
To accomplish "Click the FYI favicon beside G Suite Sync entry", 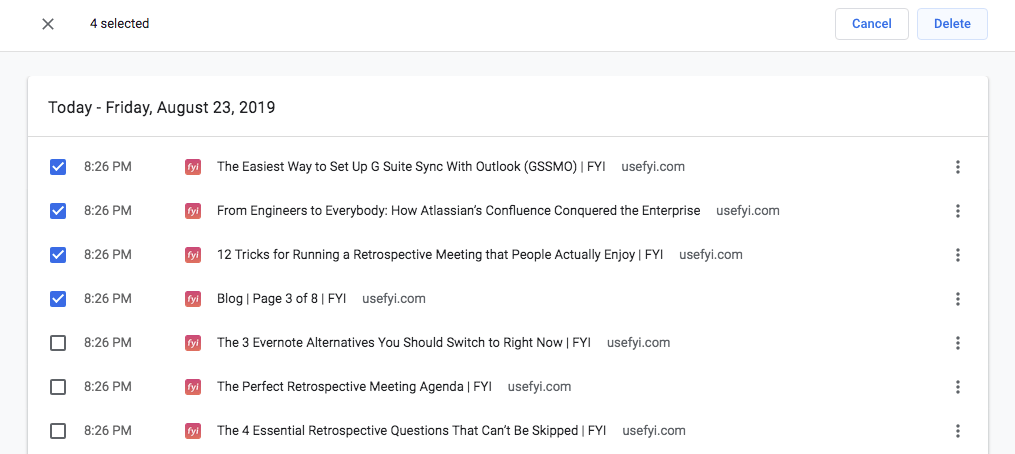I will [192, 167].
